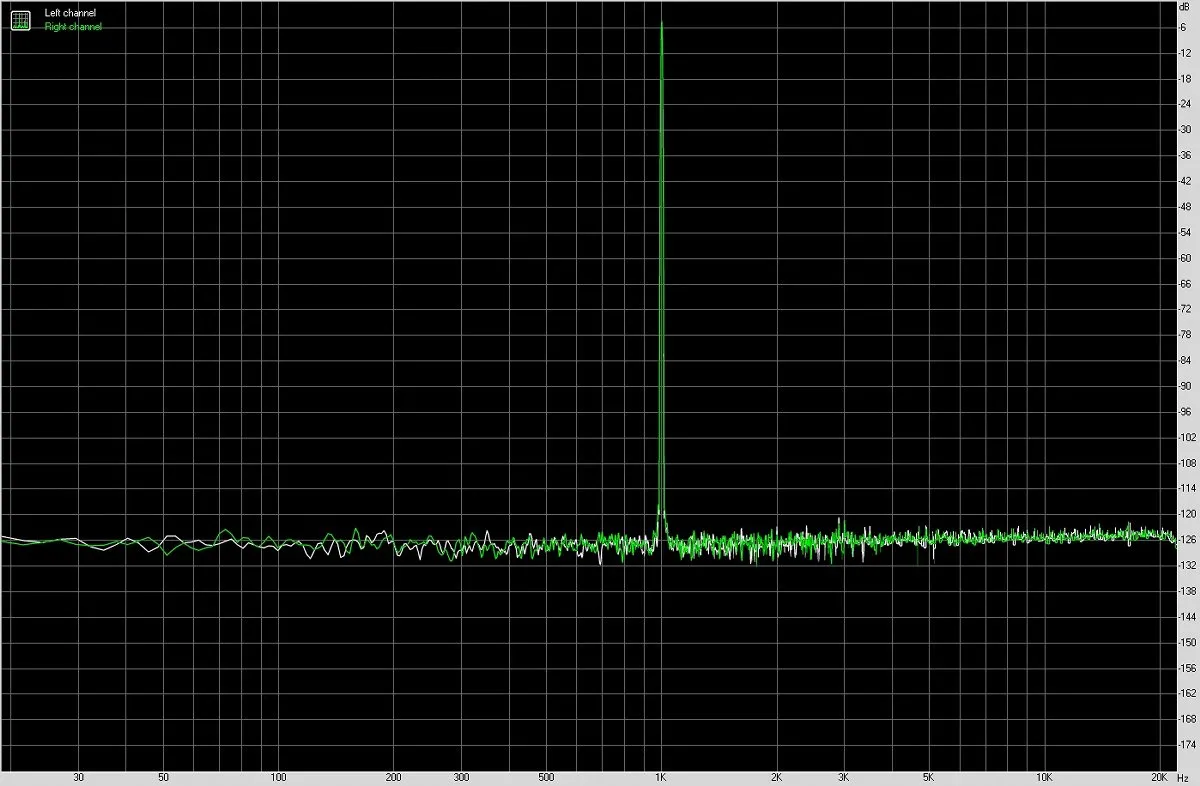Image resolution: width=1200 pixels, height=786 pixels.
Task: Click the -174 dB axis value
Action: (1187, 745)
